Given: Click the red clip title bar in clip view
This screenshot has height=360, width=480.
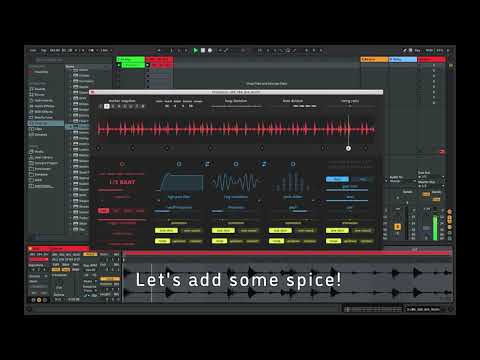Looking at the screenshot, I should point(58,249).
